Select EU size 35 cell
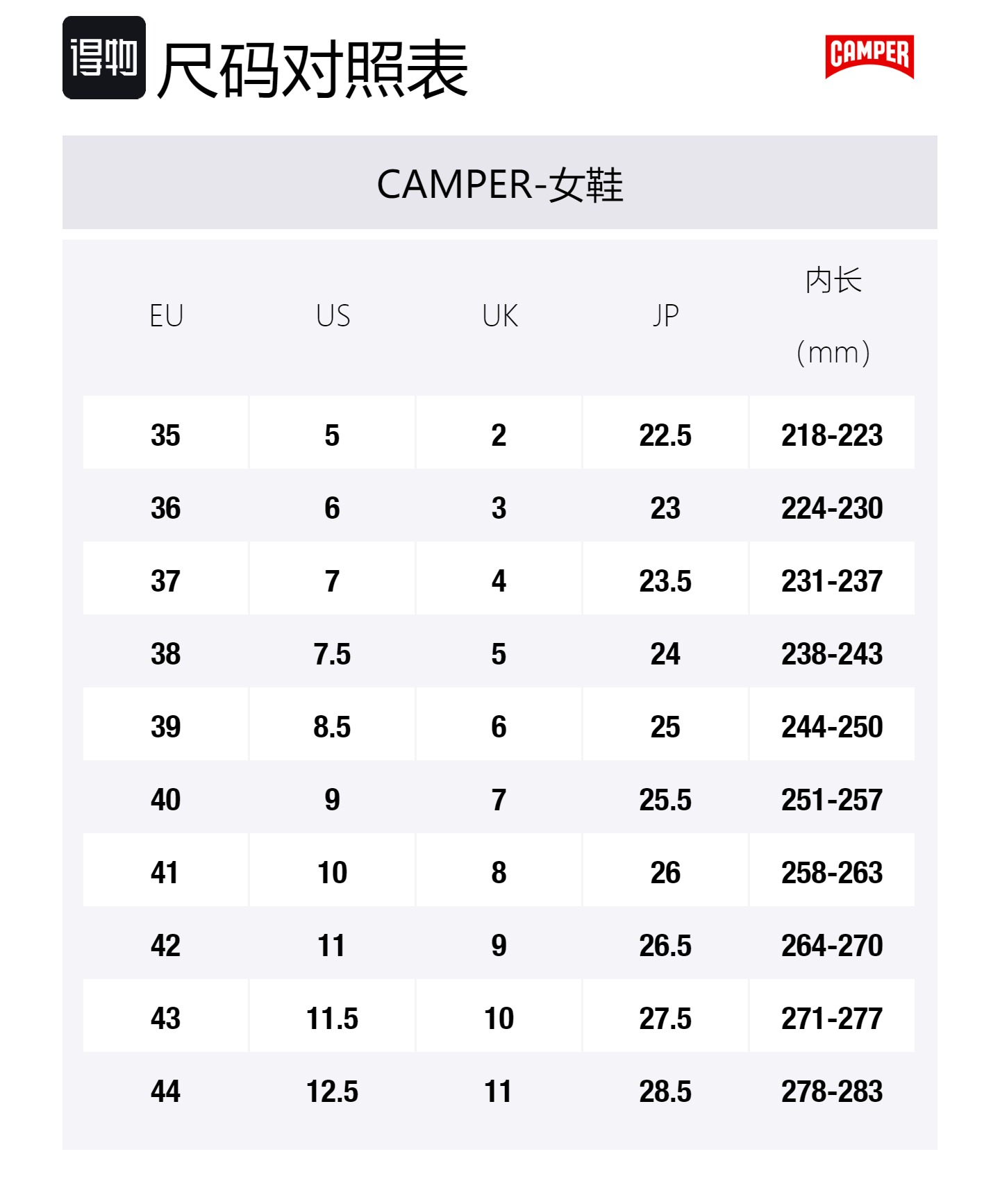Screen dimensions: 1000x1204 [x=166, y=435]
